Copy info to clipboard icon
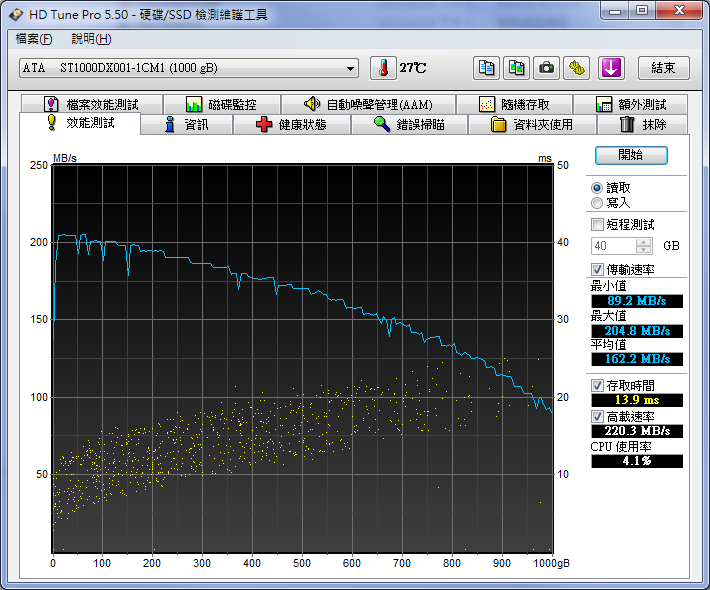710x590 pixels. coord(486,68)
